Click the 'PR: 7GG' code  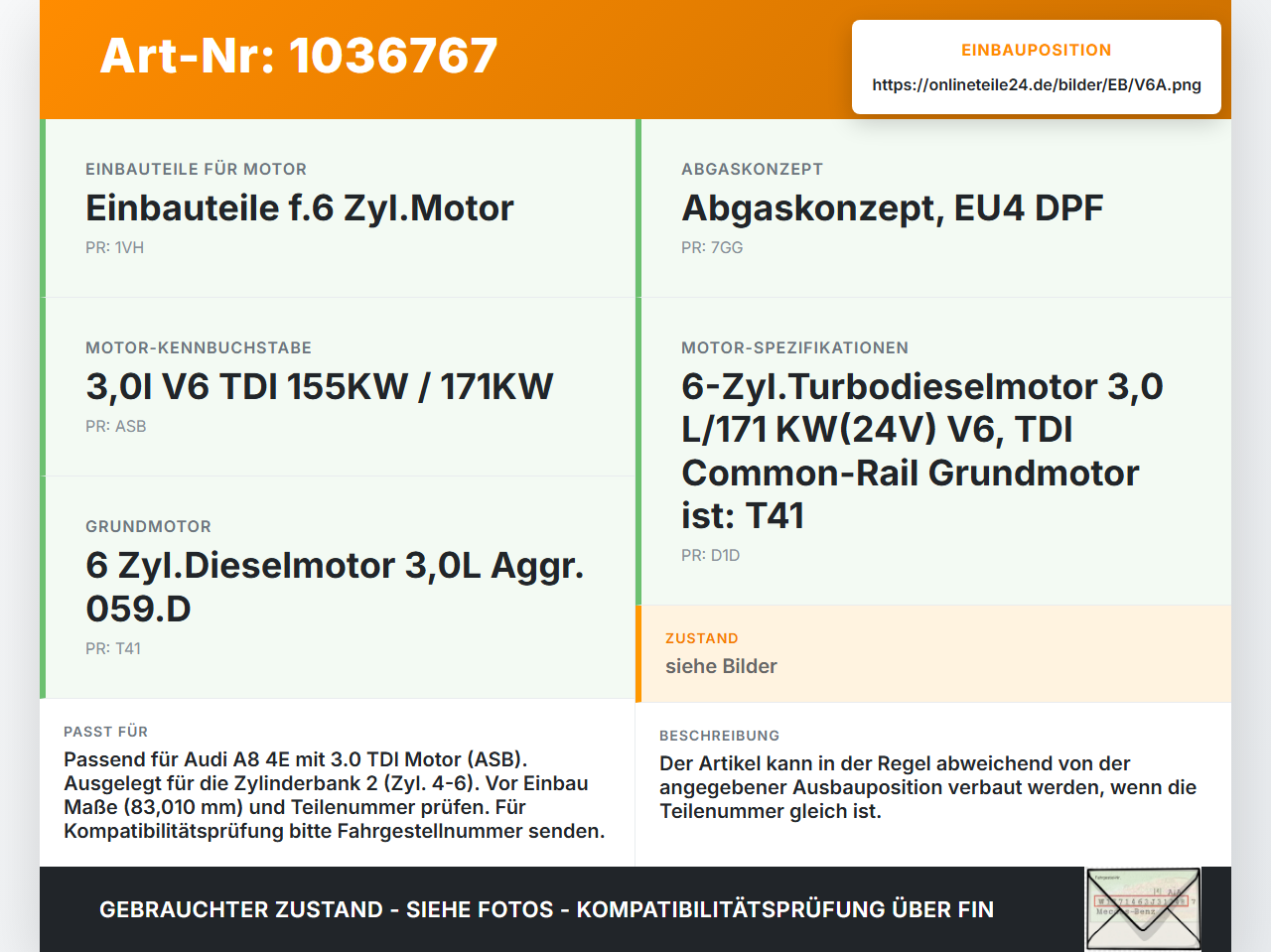pos(712,247)
